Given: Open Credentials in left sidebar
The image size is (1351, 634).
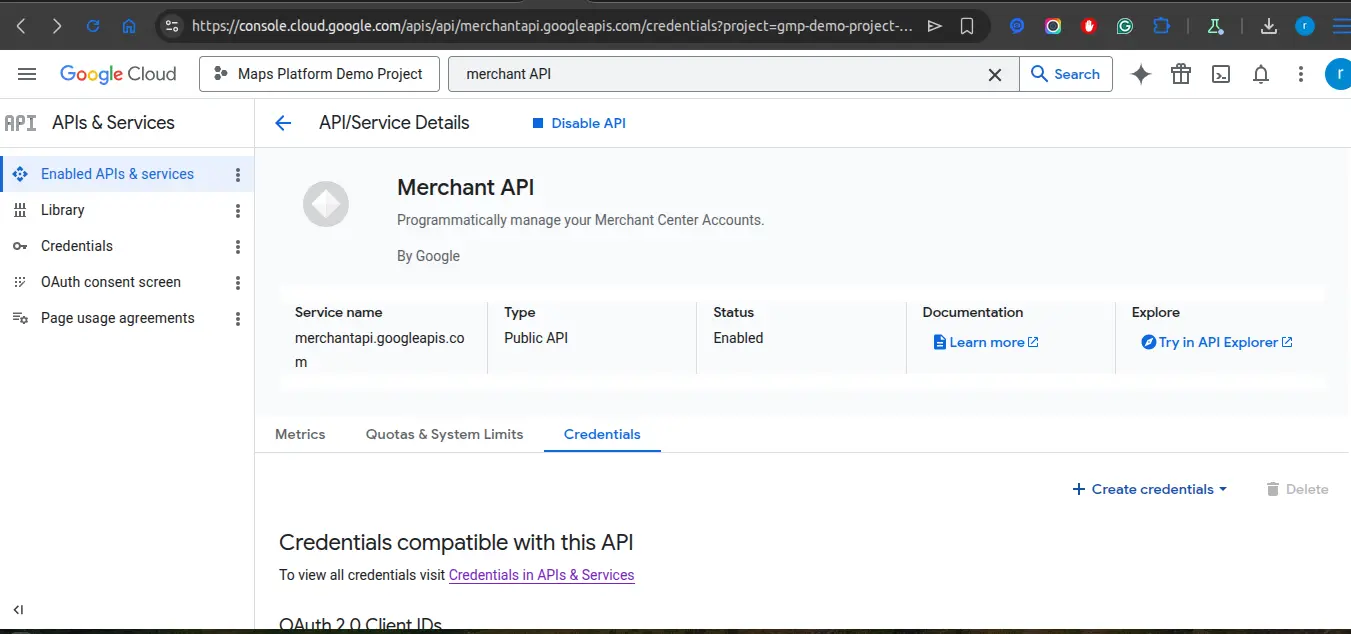Looking at the screenshot, I should 77,246.
